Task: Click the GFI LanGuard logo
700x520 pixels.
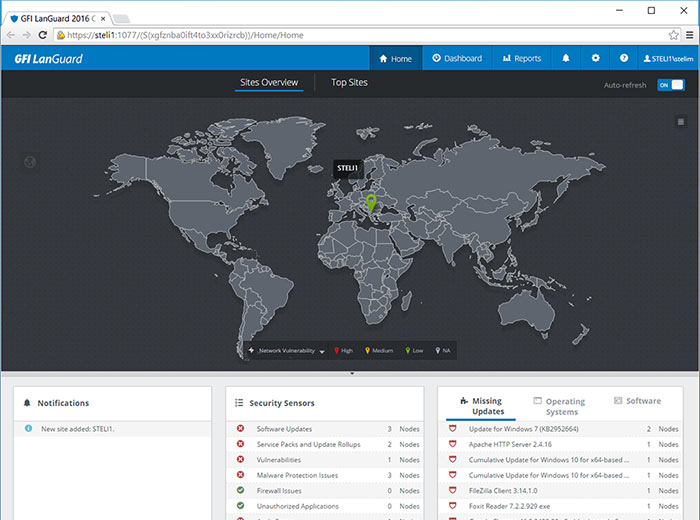Action: tap(48, 58)
